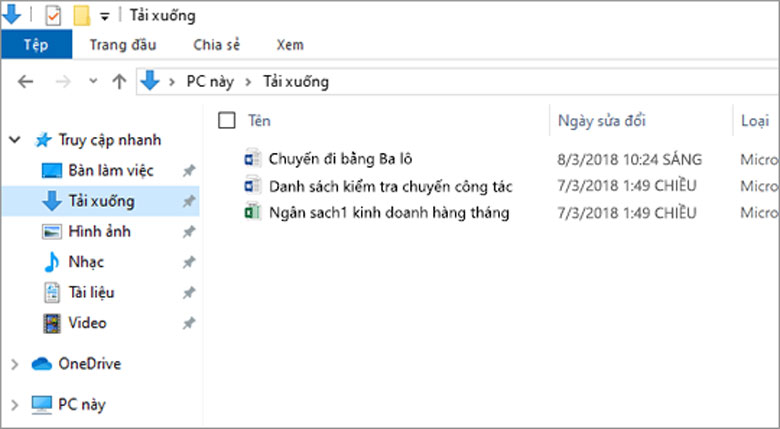Click Word icon of Danh sách kiểm tra chuyến công tác
Viewport: 780px width, 429px height.
[253, 185]
